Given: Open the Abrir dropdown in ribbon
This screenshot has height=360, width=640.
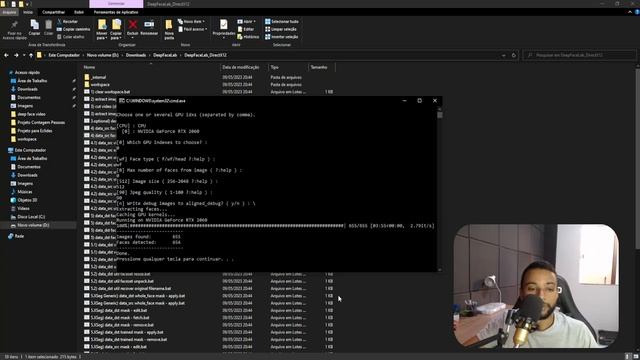Looking at the screenshot, I should (247, 22).
